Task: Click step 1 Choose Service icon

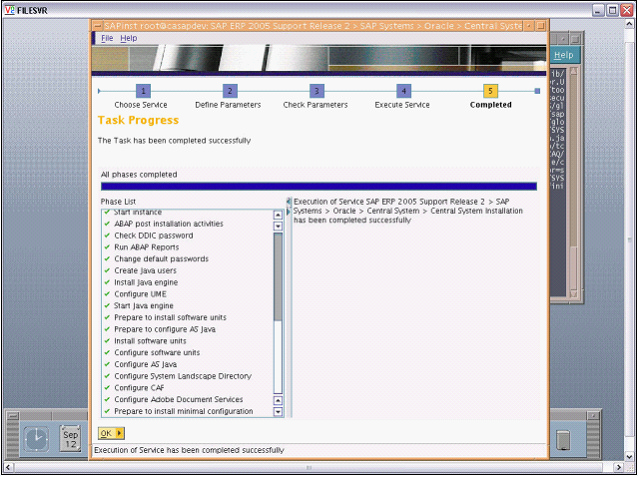Action: pyautogui.click(x=142, y=91)
